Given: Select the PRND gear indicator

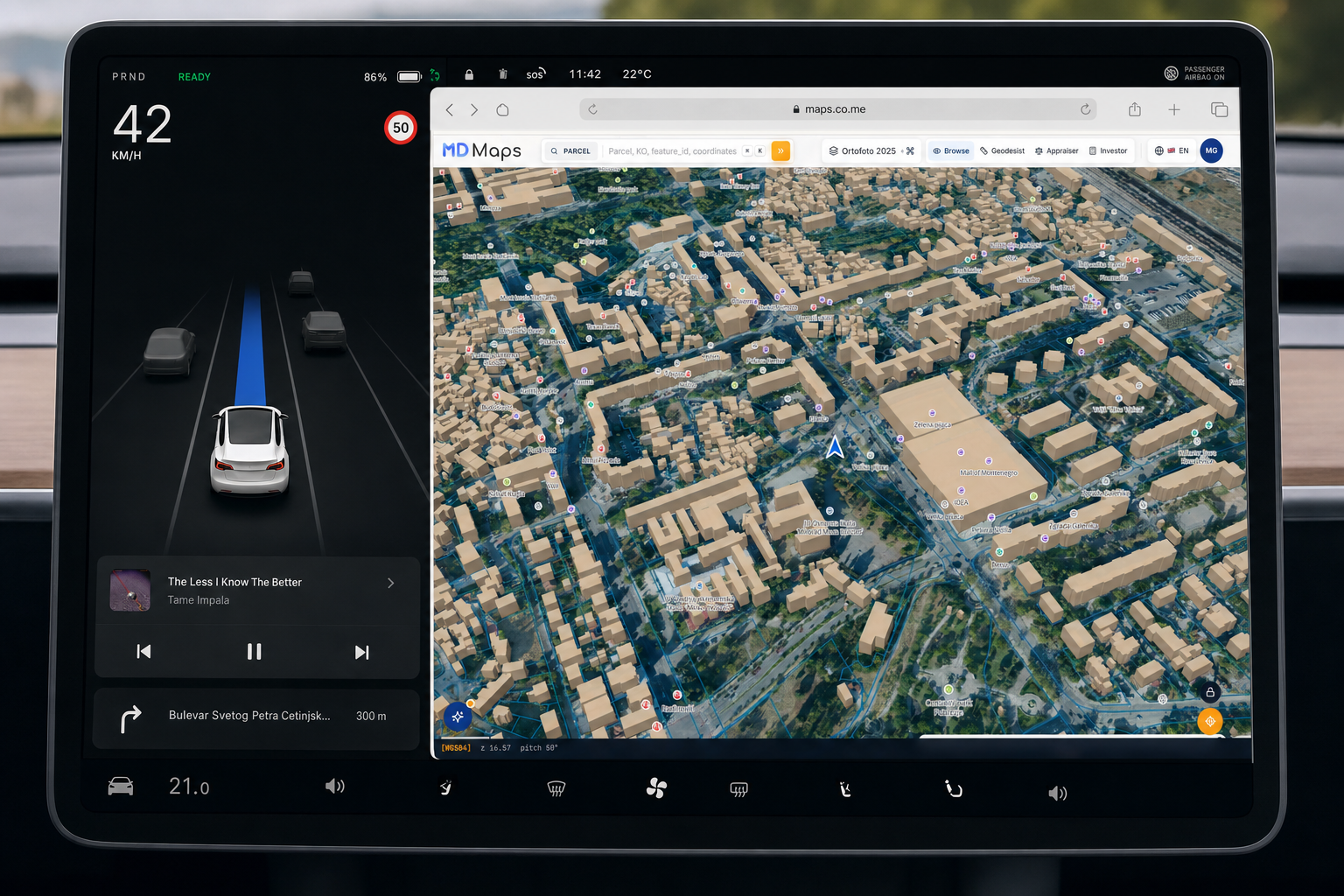Looking at the screenshot, I should pyautogui.click(x=129, y=77).
